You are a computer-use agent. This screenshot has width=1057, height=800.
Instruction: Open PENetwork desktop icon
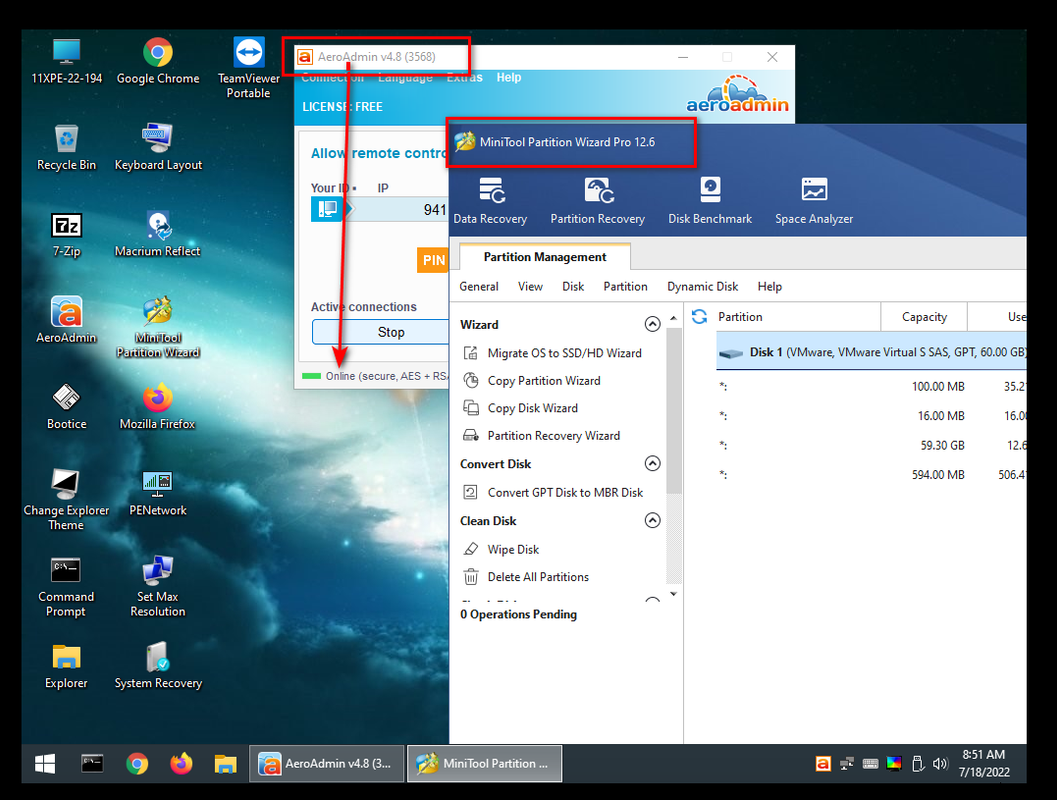[158, 493]
